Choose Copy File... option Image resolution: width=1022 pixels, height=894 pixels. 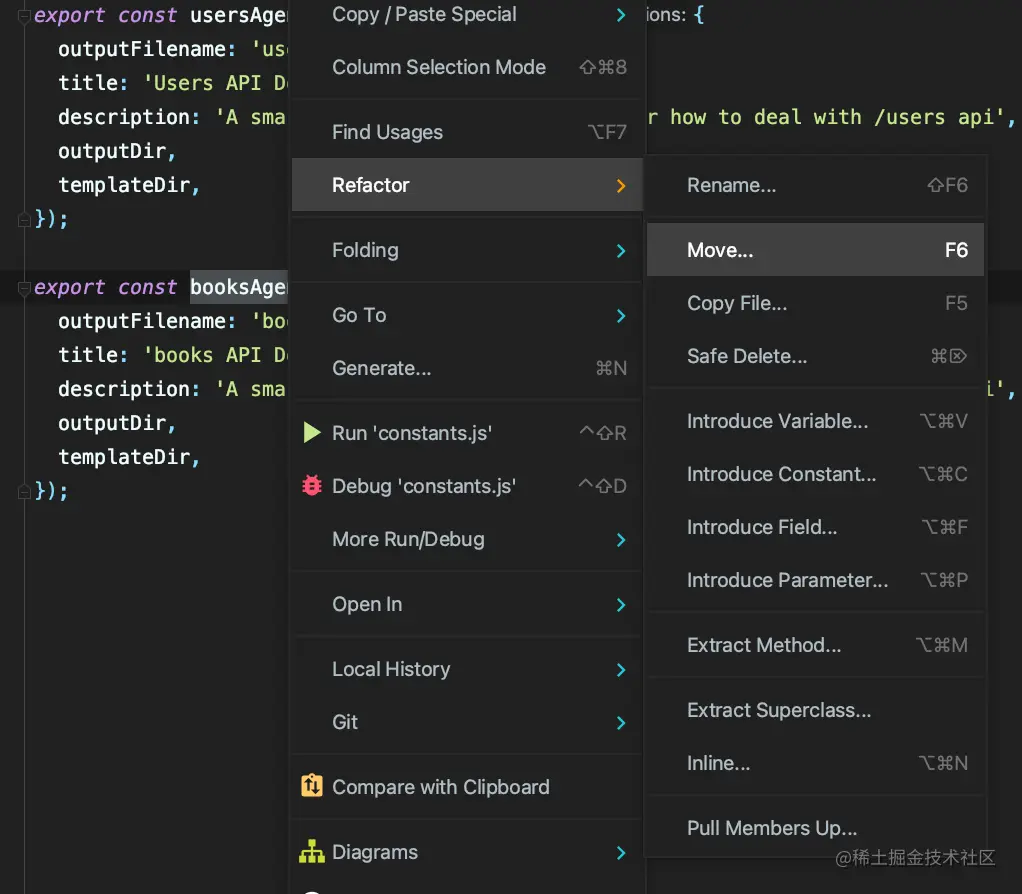[x=815, y=303]
